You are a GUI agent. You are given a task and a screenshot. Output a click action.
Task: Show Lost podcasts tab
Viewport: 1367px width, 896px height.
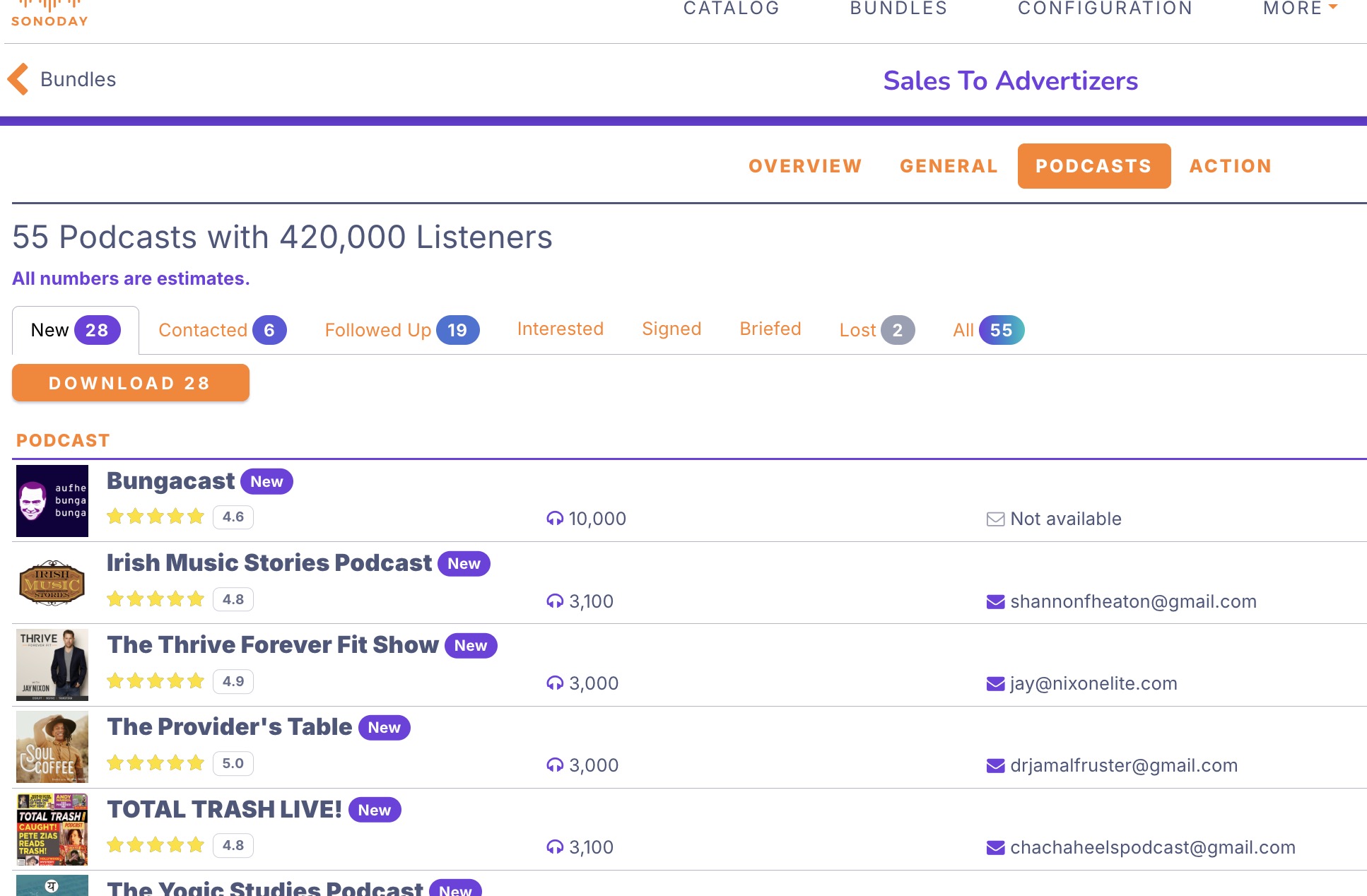click(876, 330)
